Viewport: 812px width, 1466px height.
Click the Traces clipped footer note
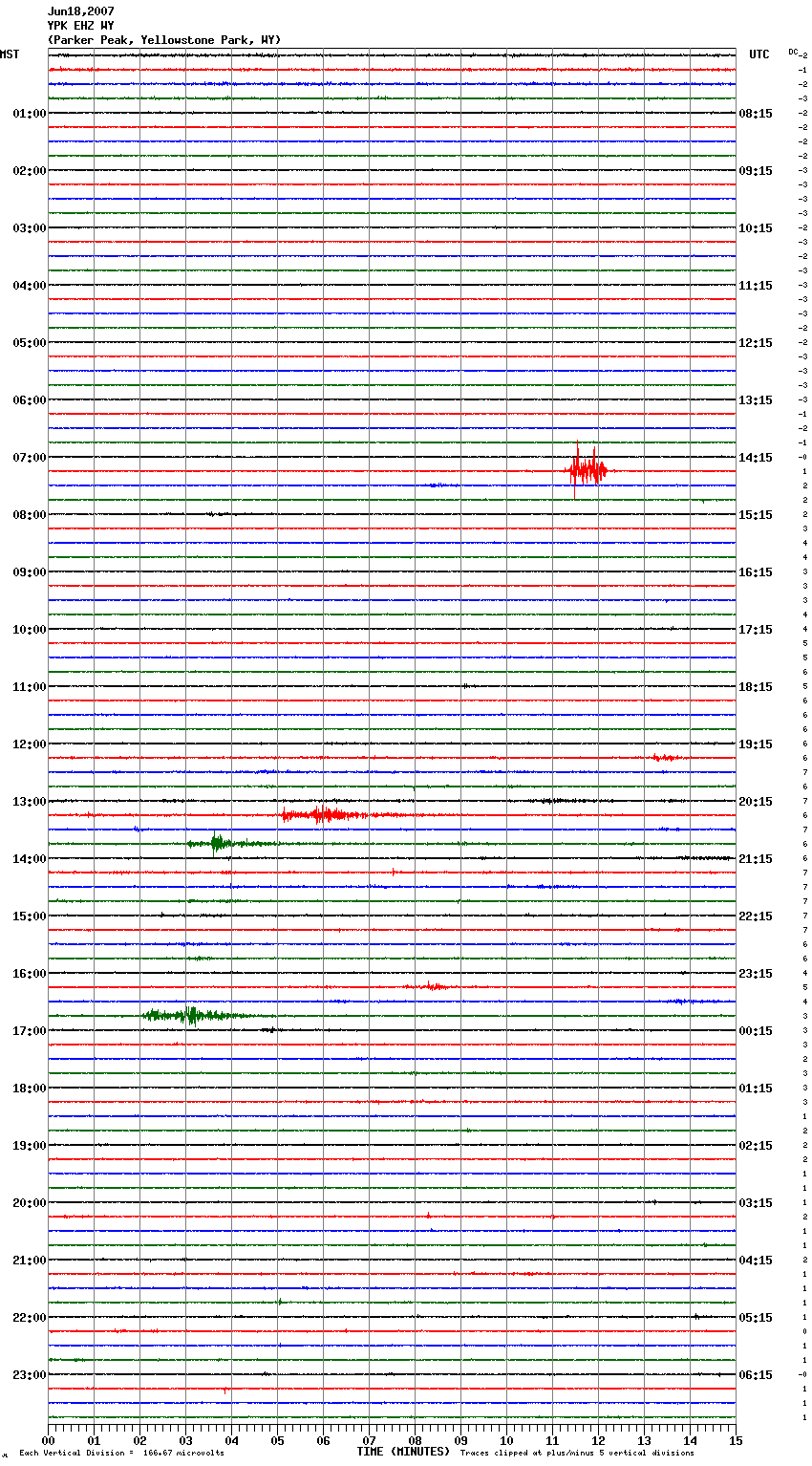click(x=577, y=1453)
